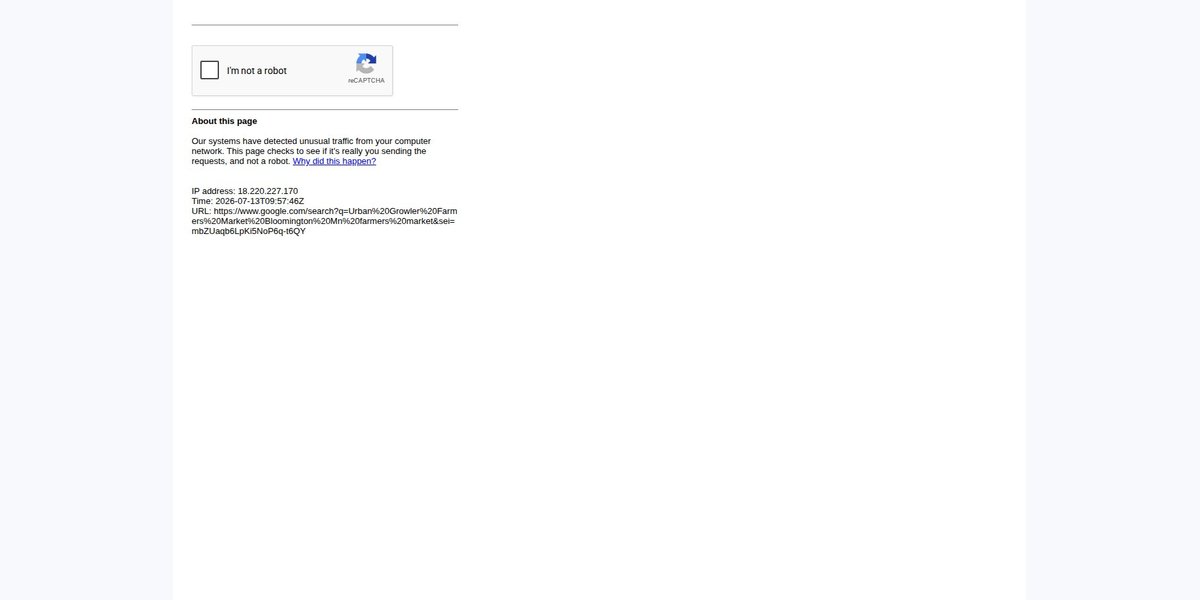The image size is (1200, 600).
Task: Click the reCAPTCHA logo icon
Action: pyautogui.click(x=366, y=63)
